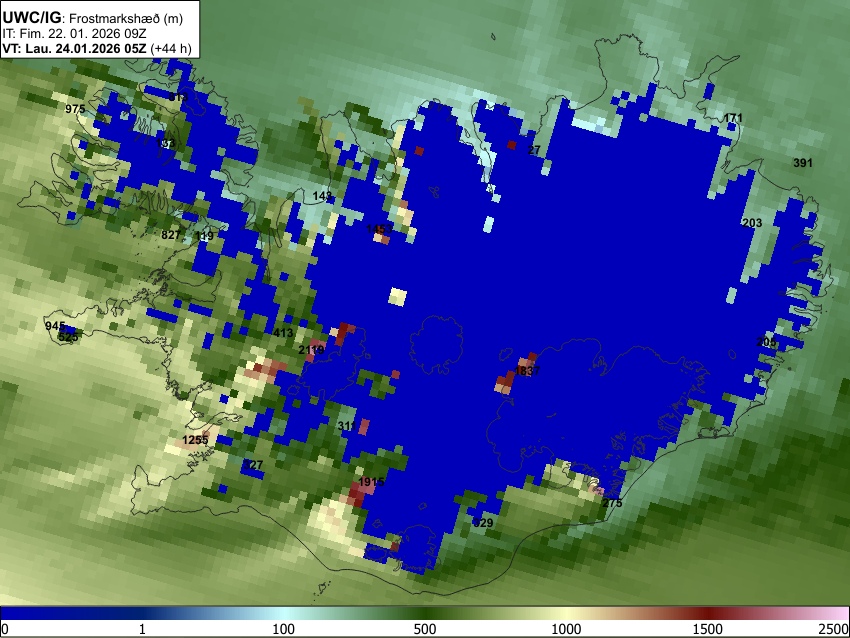Click the map value "827"

click(x=171, y=235)
